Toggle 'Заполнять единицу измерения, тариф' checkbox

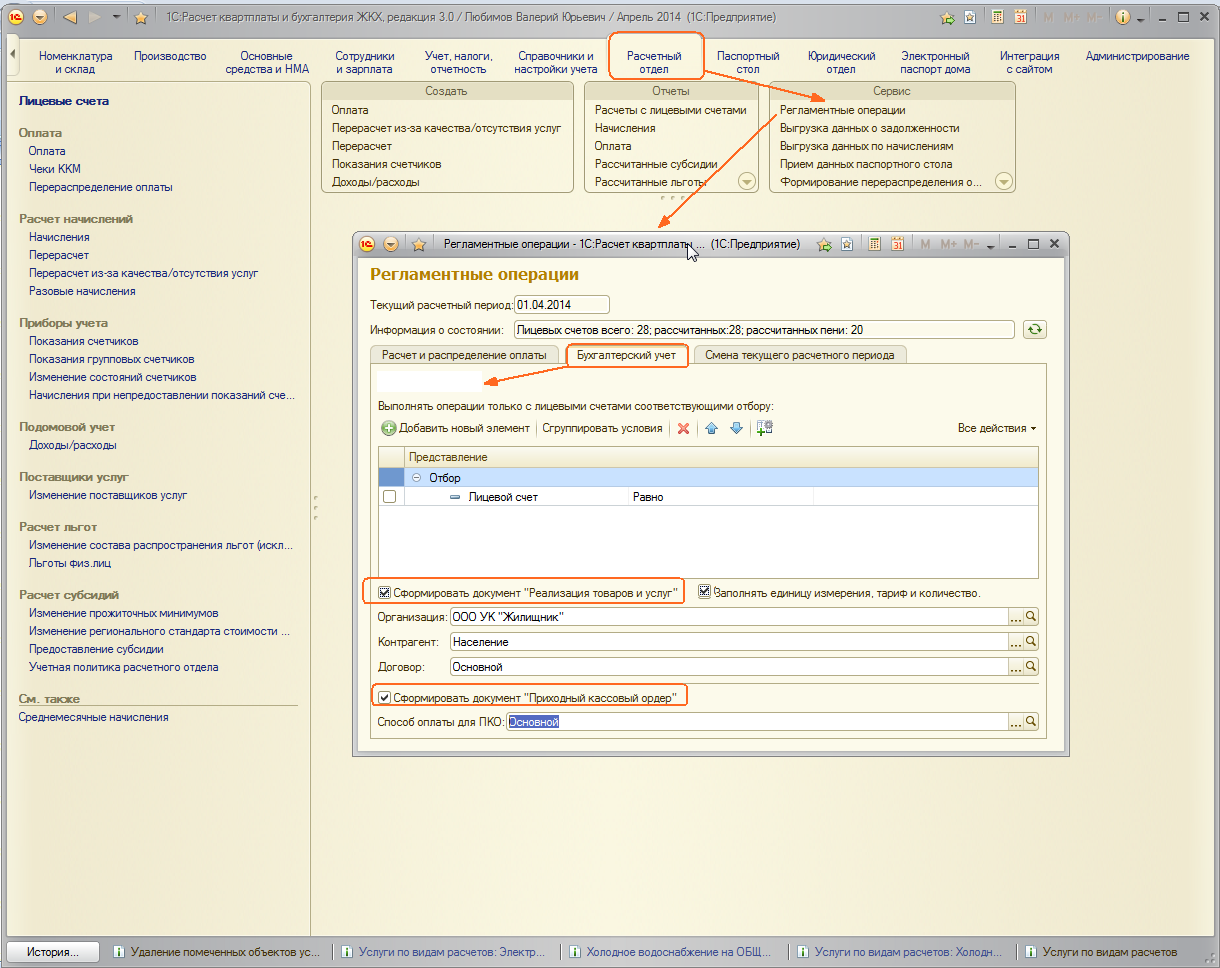pos(705,592)
